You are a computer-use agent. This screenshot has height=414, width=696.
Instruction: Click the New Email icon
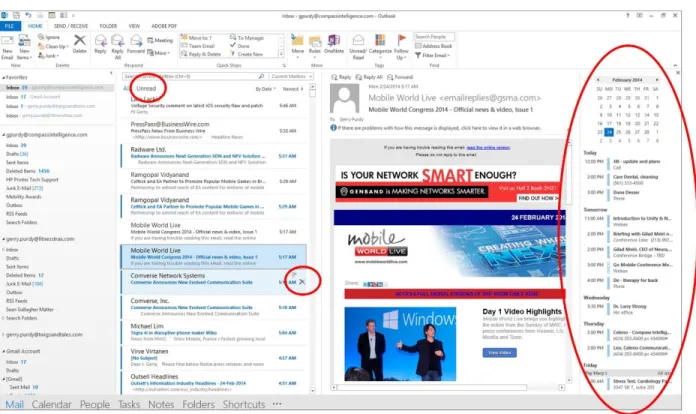(x=7, y=42)
